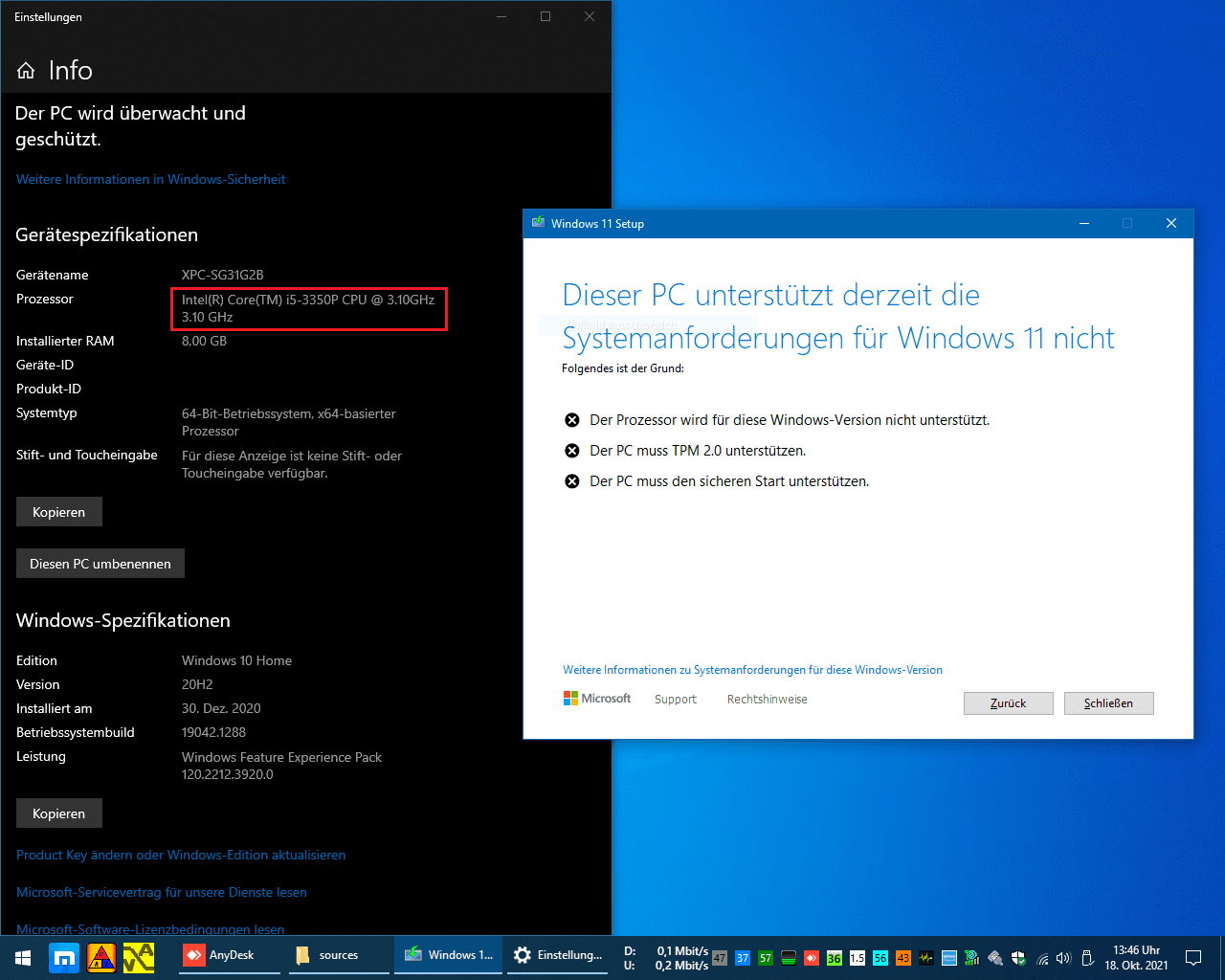Maximize the Einstellungen window
This screenshot has width=1225, height=980.
click(546, 16)
